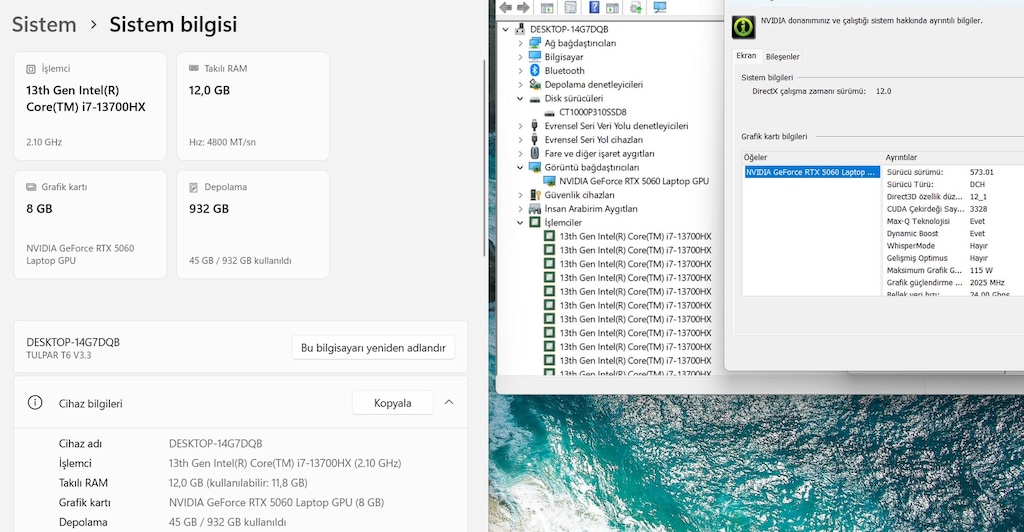Click the storage controllers icon
Viewport: 1024px width, 532px height.
pyautogui.click(x=535, y=84)
